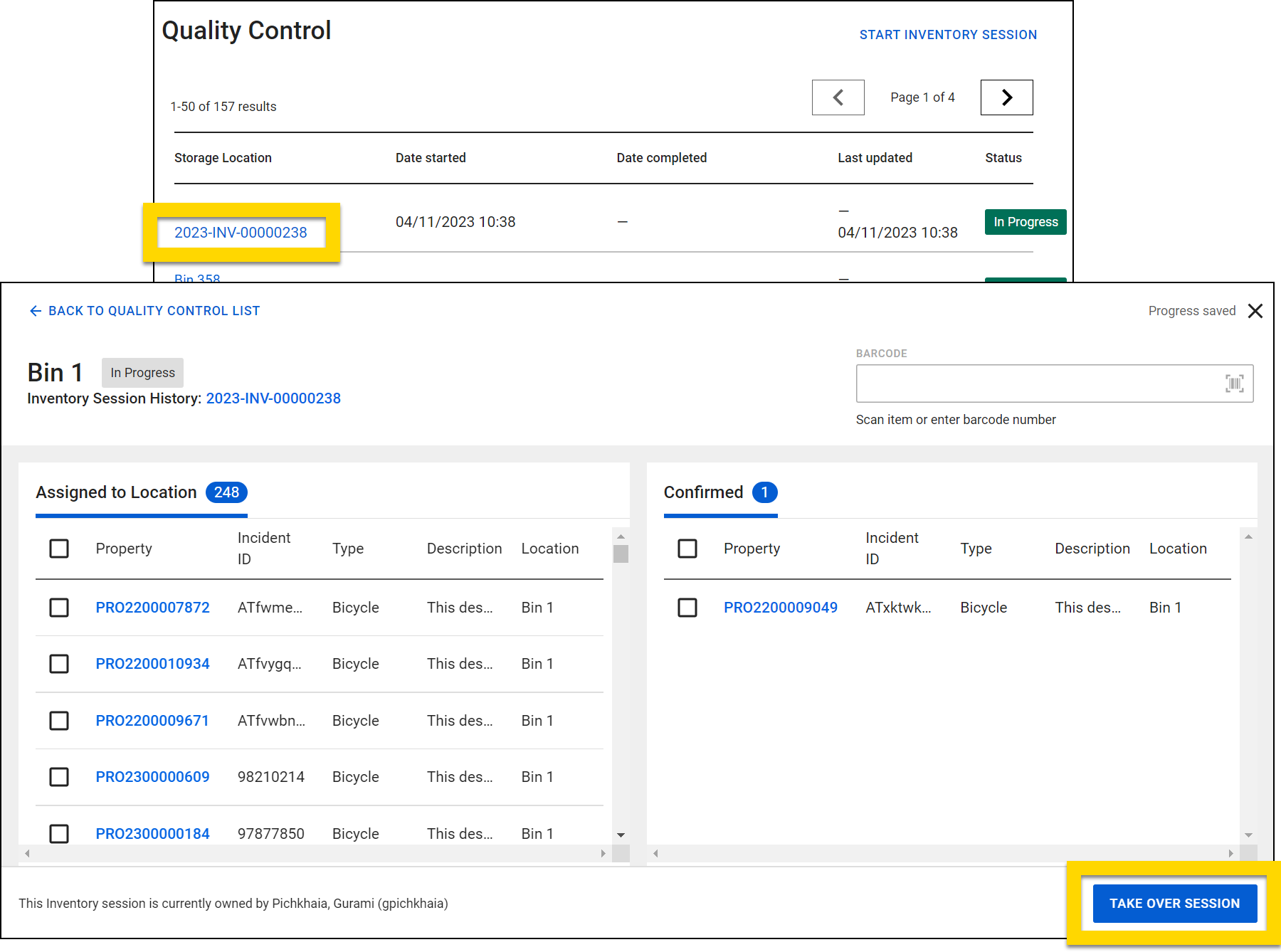Screen dimensions: 1281x952
Task: Click the previous page chevron arrow
Action: tap(838, 97)
